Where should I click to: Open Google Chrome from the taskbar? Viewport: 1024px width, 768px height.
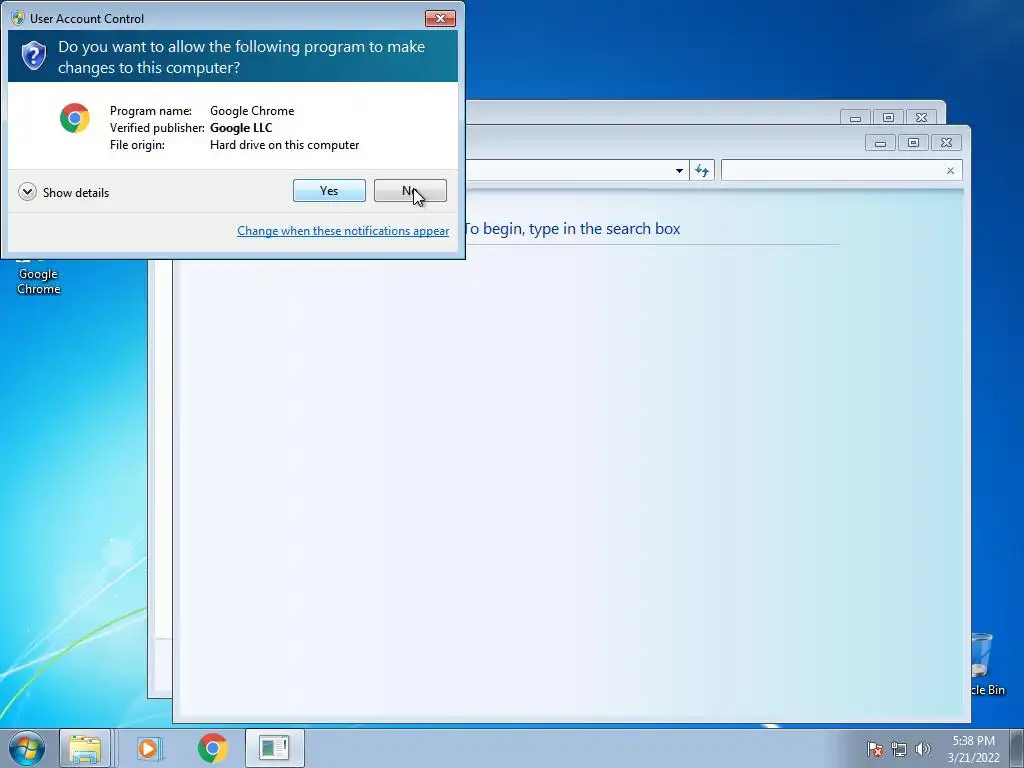pos(212,748)
